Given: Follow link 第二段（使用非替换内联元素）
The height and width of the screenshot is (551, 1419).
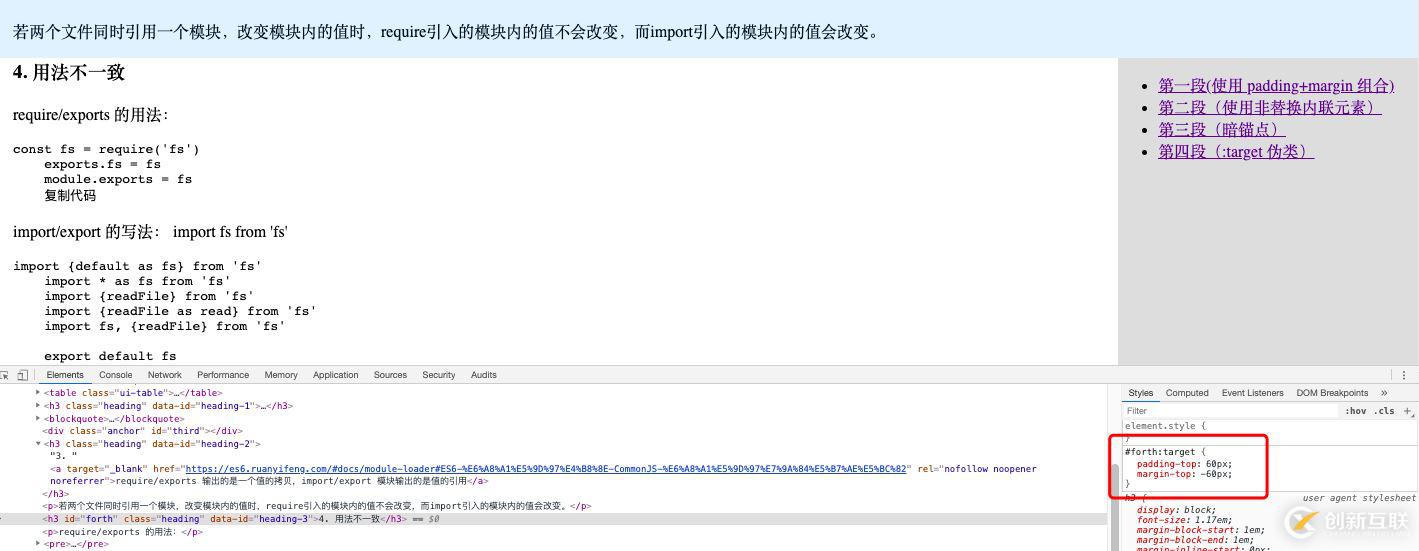Looking at the screenshot, I should click(1270, 108).
